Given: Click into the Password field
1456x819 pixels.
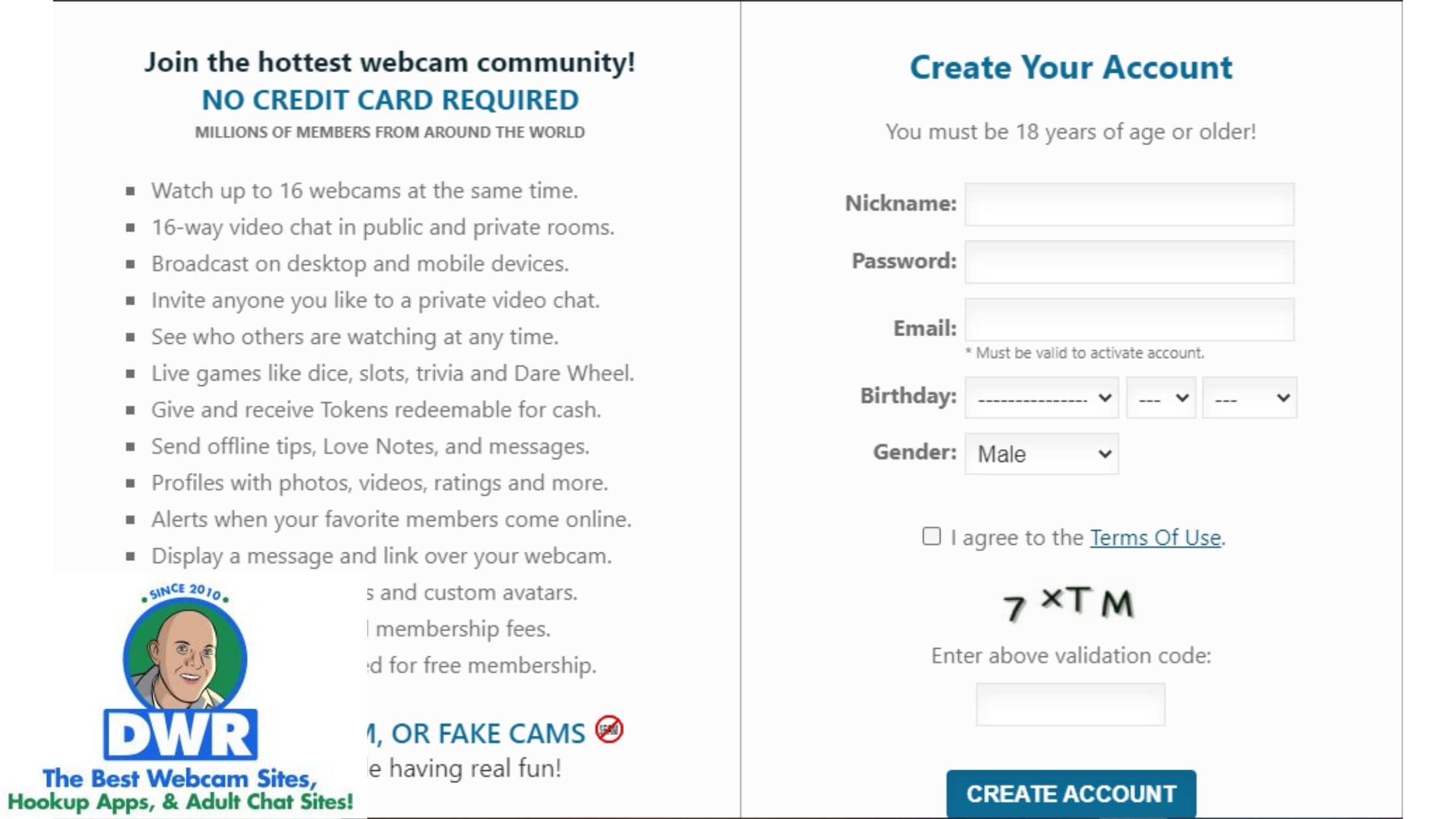Looking at the screenshot, I should click(1129, 262).
